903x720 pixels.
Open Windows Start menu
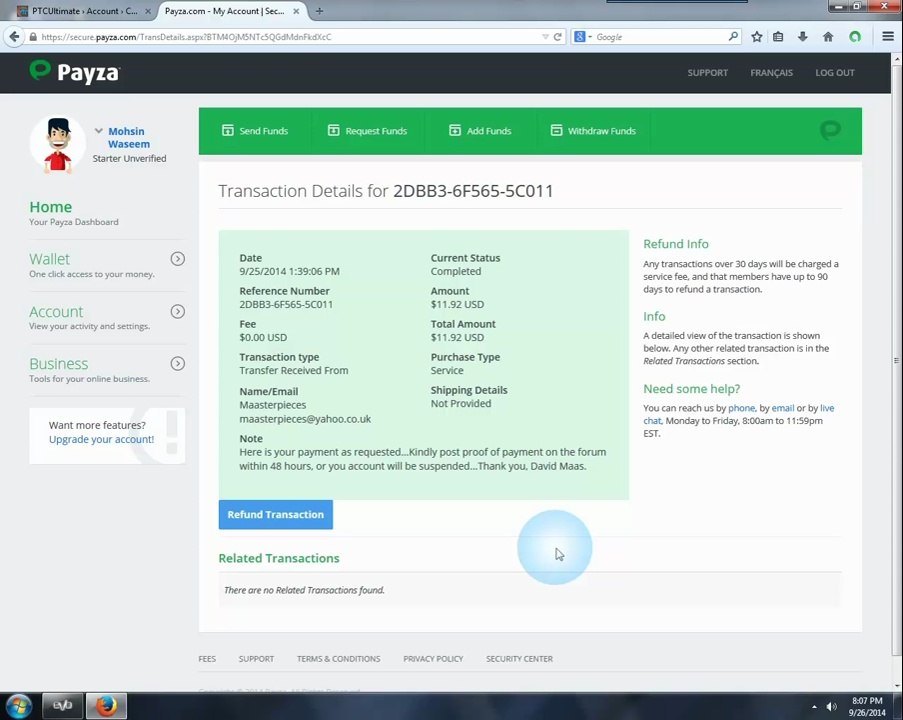click(18, 706)
